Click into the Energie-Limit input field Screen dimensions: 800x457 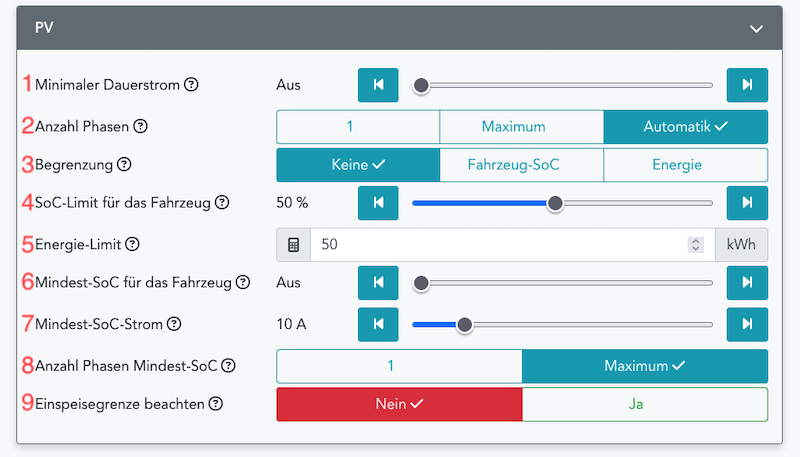pos(500,244)
